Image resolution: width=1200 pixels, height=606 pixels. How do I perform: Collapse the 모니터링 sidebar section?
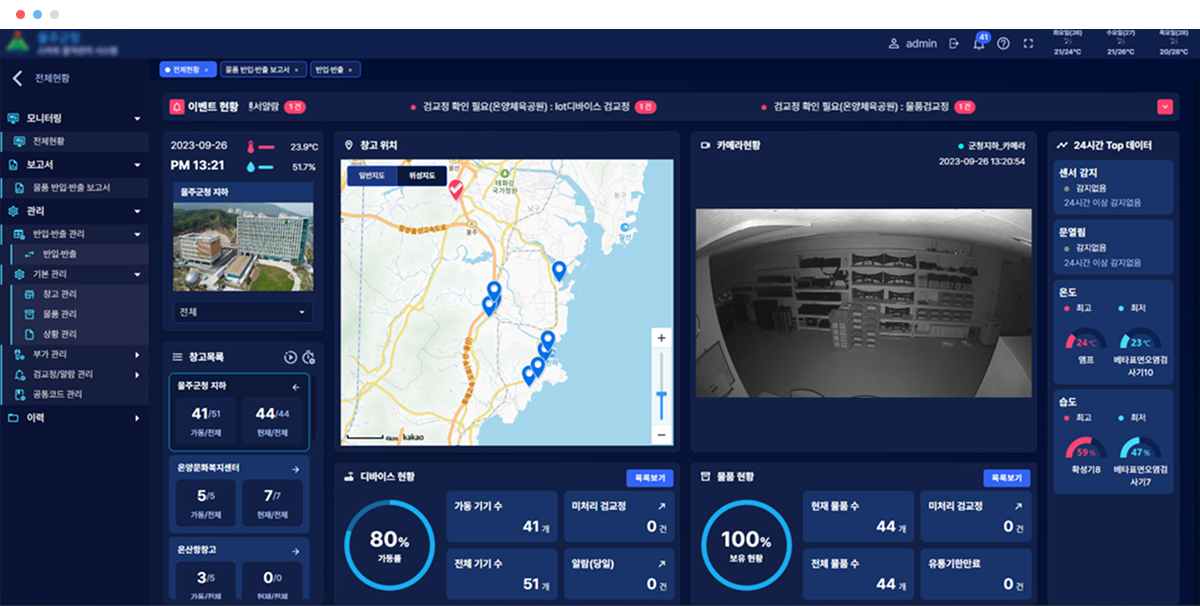tap(137, 118)
